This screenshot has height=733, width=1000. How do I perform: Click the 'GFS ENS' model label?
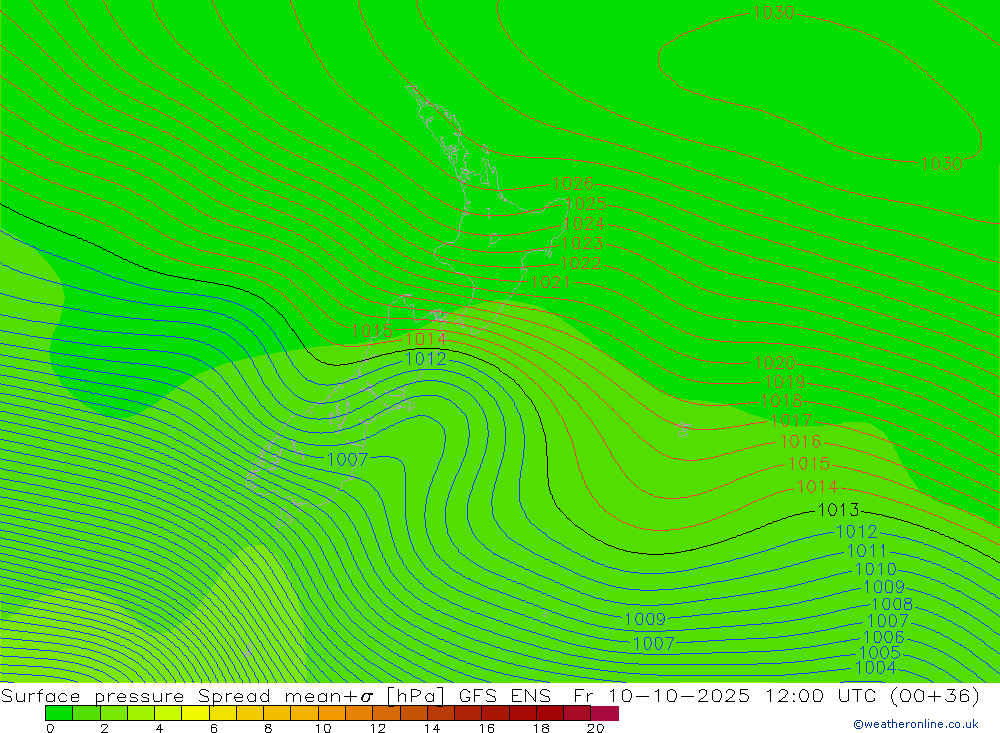coord(504,696)
